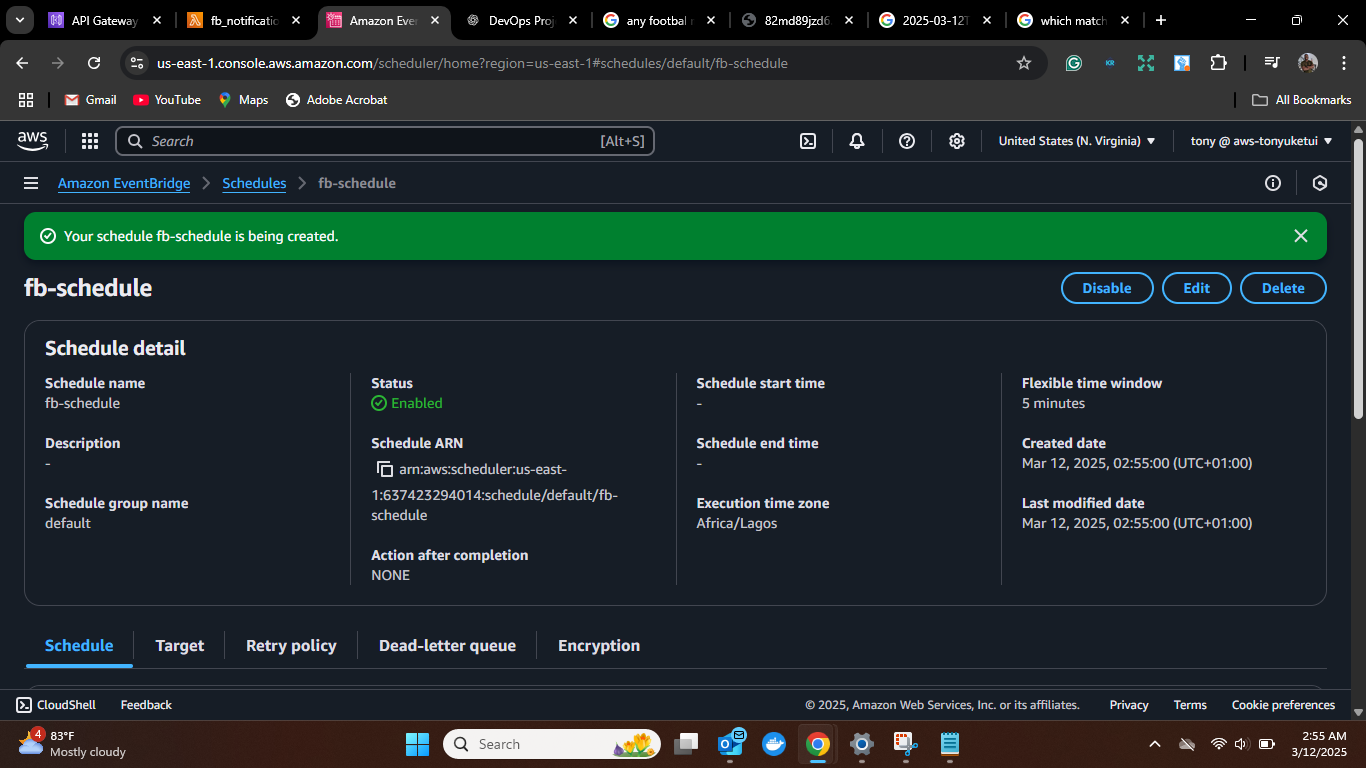Switch to the Schedule tab
Screen dimensions: 1366x768
tap(79, 646)
